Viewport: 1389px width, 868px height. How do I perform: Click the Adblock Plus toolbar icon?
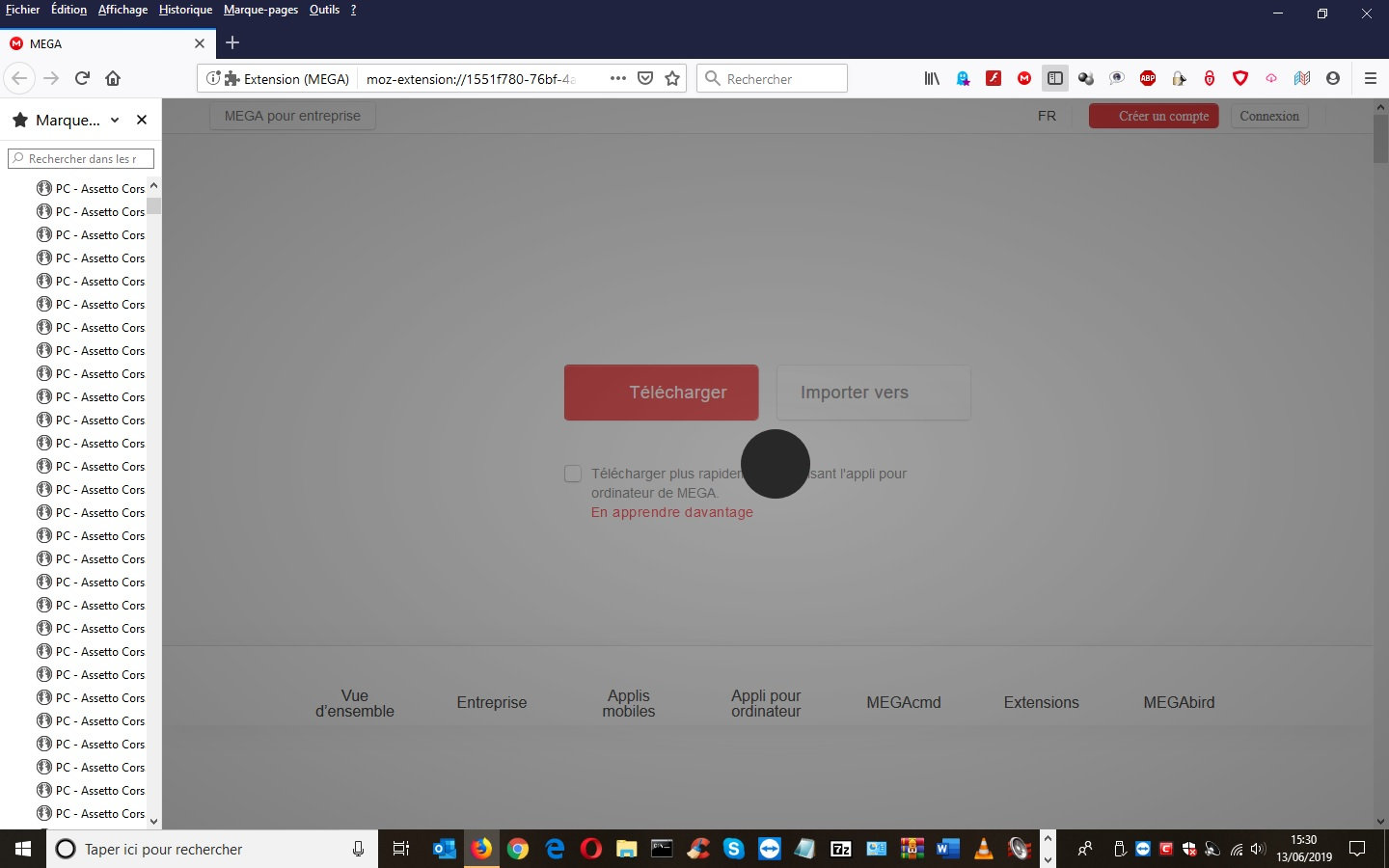point(1148,78)
